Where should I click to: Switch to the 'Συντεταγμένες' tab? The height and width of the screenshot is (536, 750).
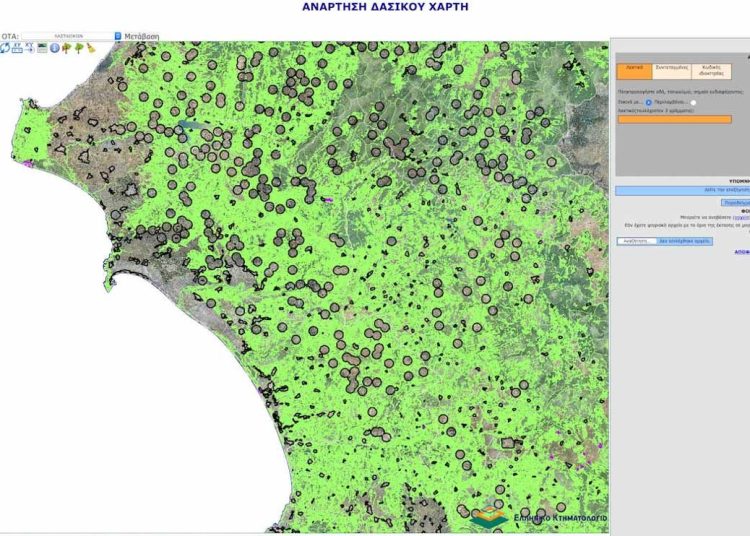(x=669, y=70)
